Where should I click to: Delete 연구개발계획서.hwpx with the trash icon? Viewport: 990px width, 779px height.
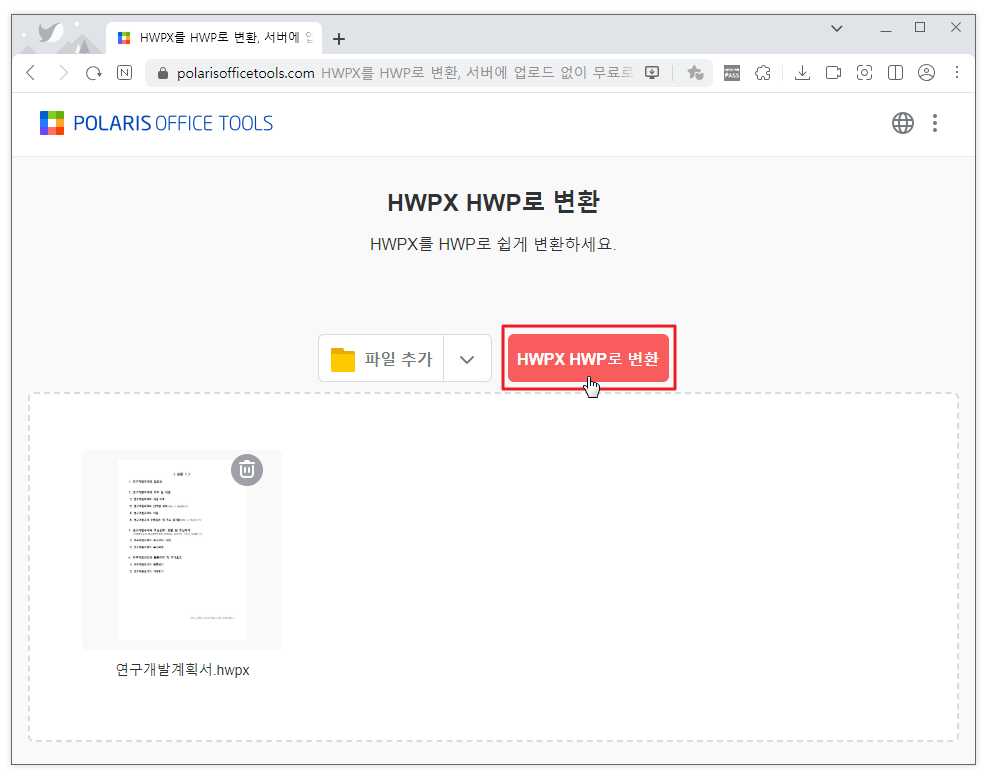pyautogui.click(x=247, y=469)
